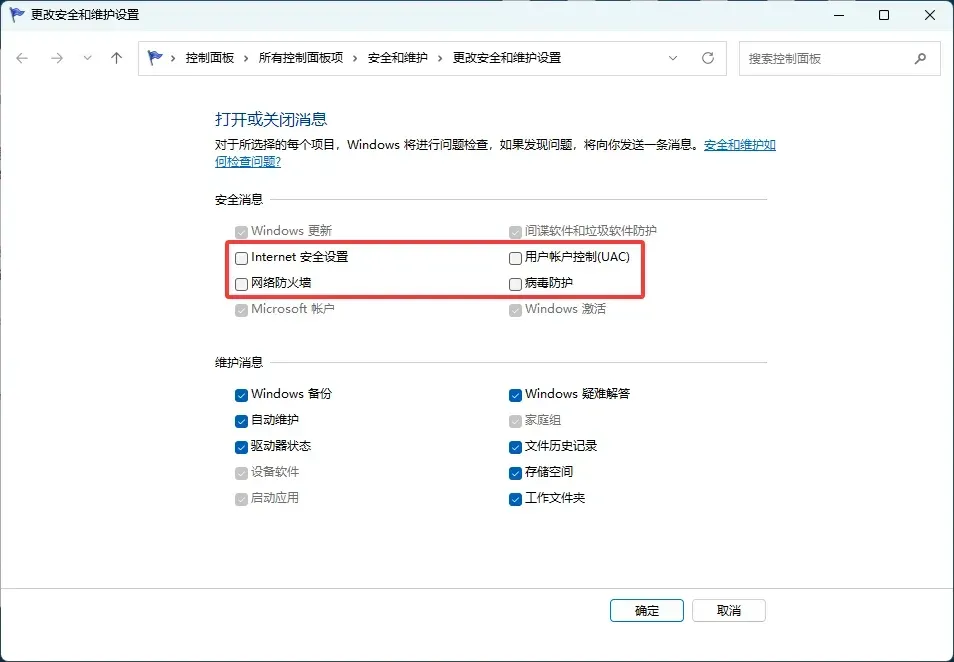Expand chevron after 控制面板 breadcrumb
Image resolution: width=954 pixels, height=662 pixels.
point(247,58)
